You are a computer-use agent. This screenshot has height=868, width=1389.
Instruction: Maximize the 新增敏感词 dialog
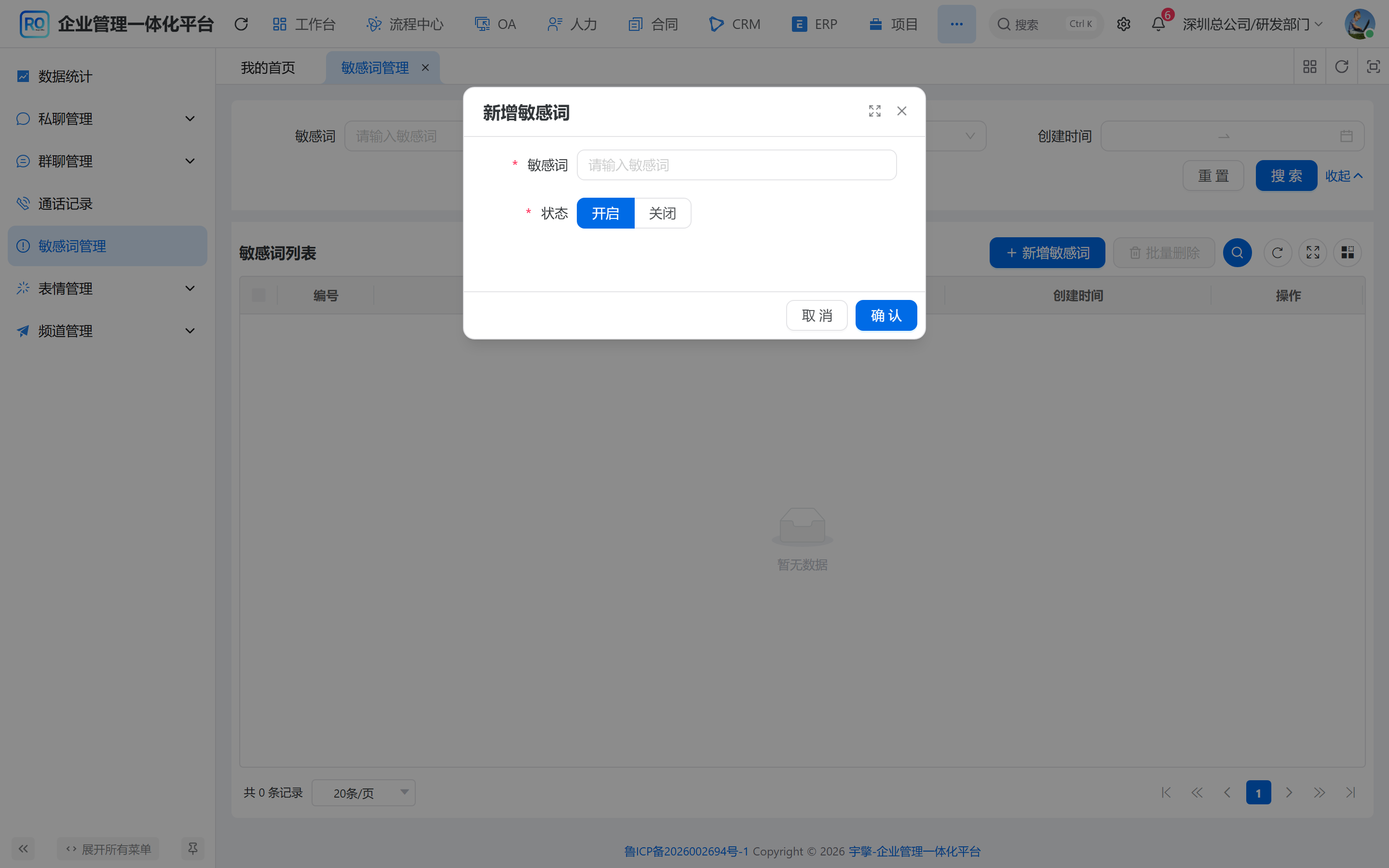(x=875, y=111)
